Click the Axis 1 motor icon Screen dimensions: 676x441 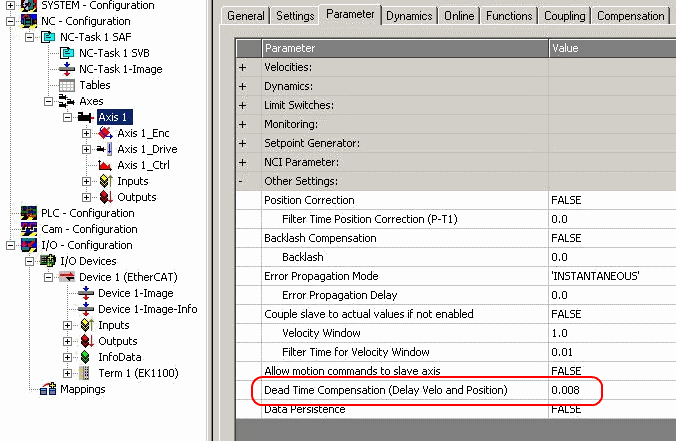tap(86, 117)
